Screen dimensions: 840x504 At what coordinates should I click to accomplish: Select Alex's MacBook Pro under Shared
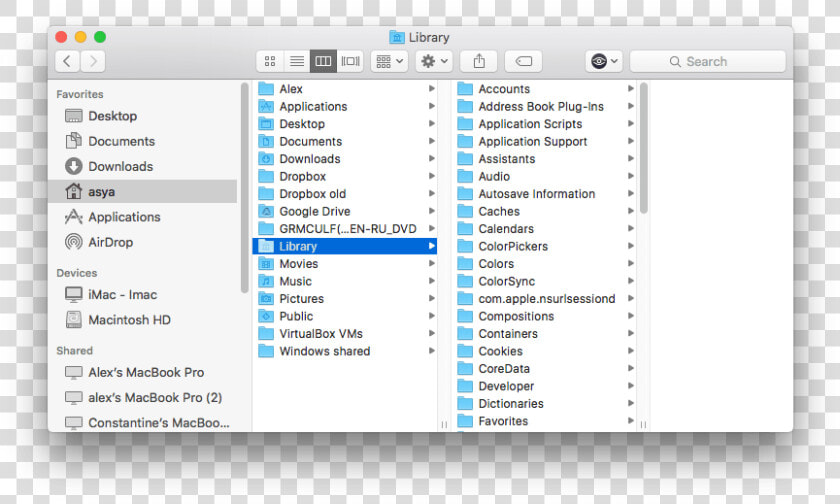tap(143, 372)
